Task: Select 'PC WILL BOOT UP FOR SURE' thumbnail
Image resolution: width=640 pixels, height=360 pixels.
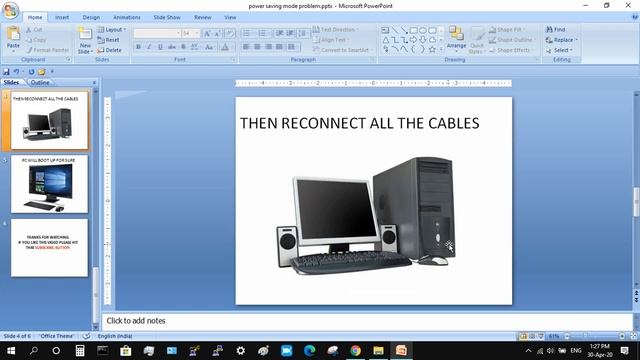Action: click(49, 184)
